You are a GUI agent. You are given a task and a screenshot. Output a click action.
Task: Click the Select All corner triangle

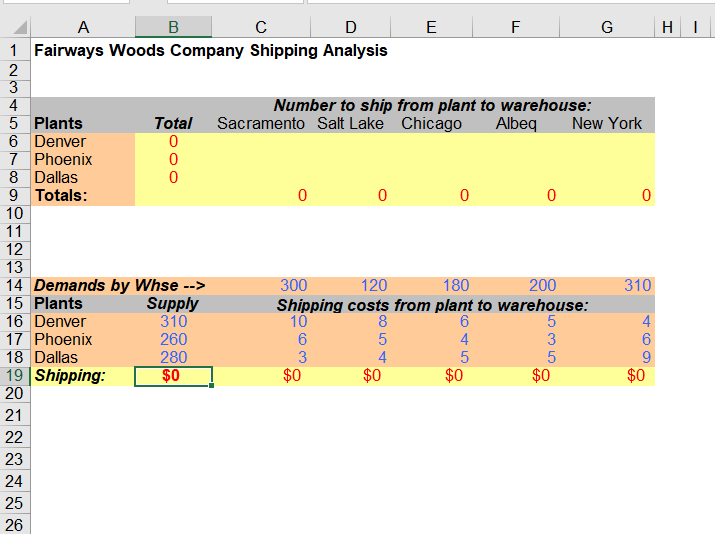point(20,27)
